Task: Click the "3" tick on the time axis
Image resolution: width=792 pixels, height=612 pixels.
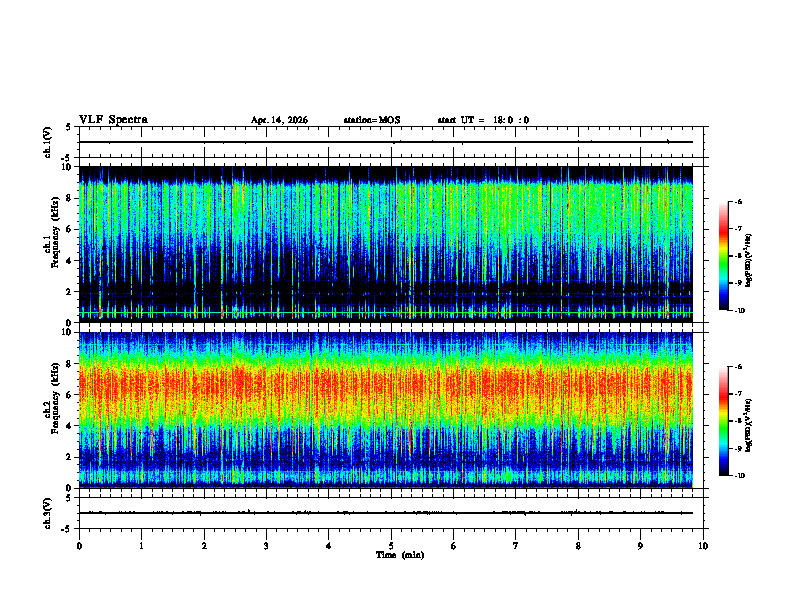Action: pos(266,546)
